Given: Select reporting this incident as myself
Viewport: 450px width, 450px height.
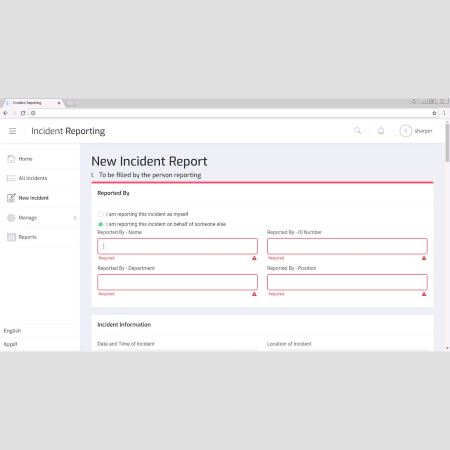Looking at the screenshot, I should tap(100, 214).
